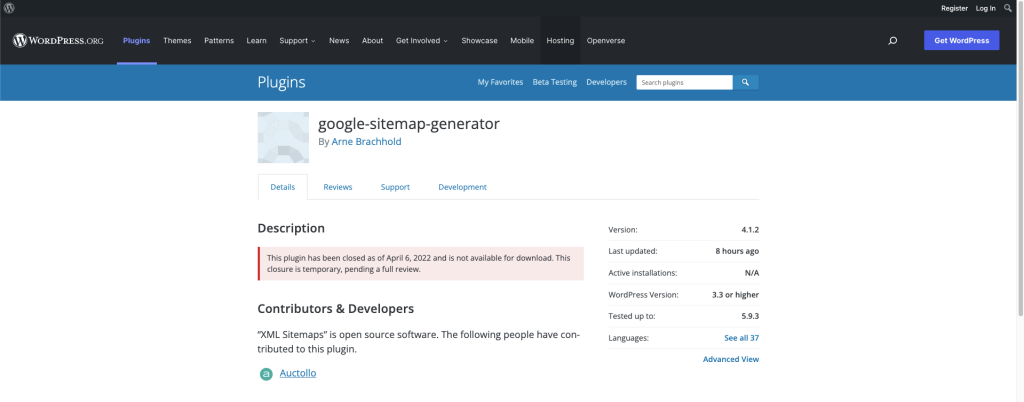Open the Advanced View link
Viewport: 1024px width, 402px height.
coord(731,360)
